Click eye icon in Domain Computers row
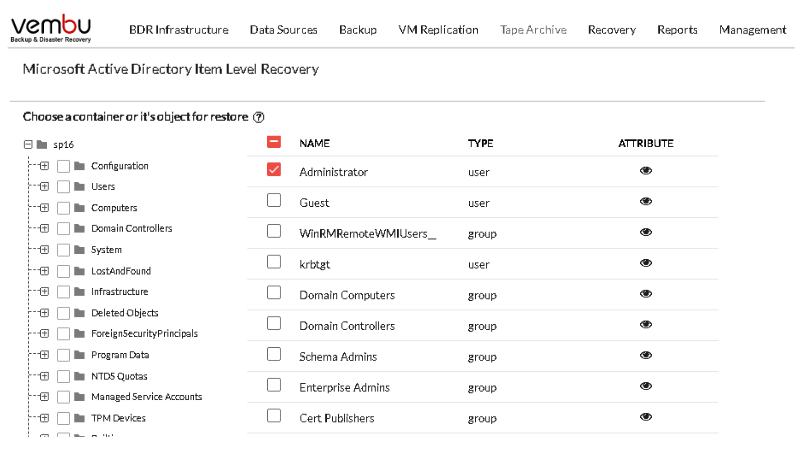 [645, 293]
